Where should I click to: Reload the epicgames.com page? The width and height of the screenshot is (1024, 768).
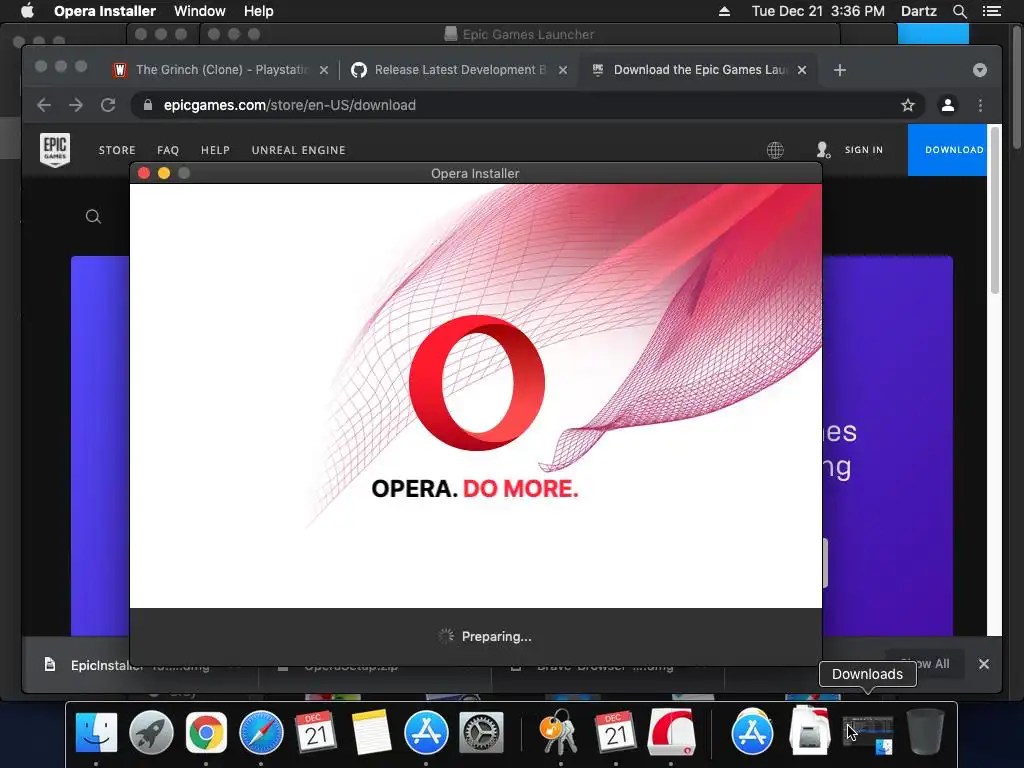coord(108,105)
